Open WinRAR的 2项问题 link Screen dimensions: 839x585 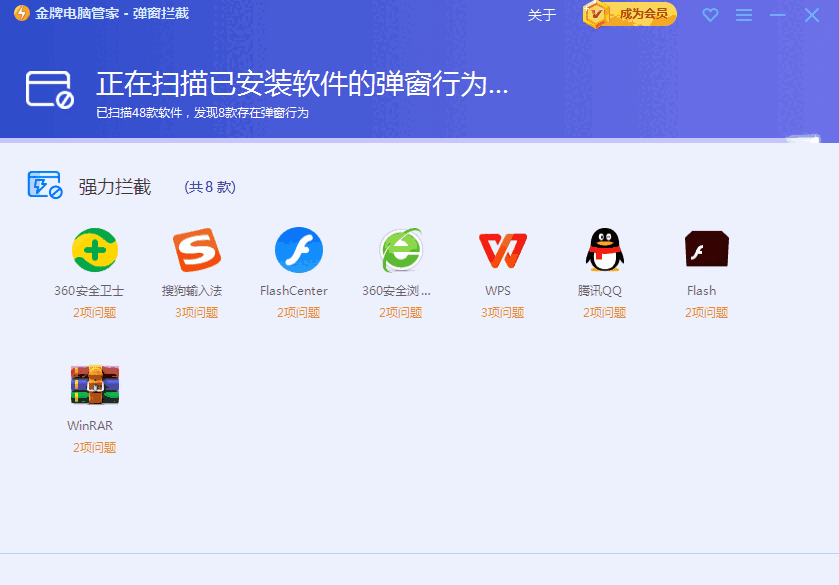pos(95,446)
